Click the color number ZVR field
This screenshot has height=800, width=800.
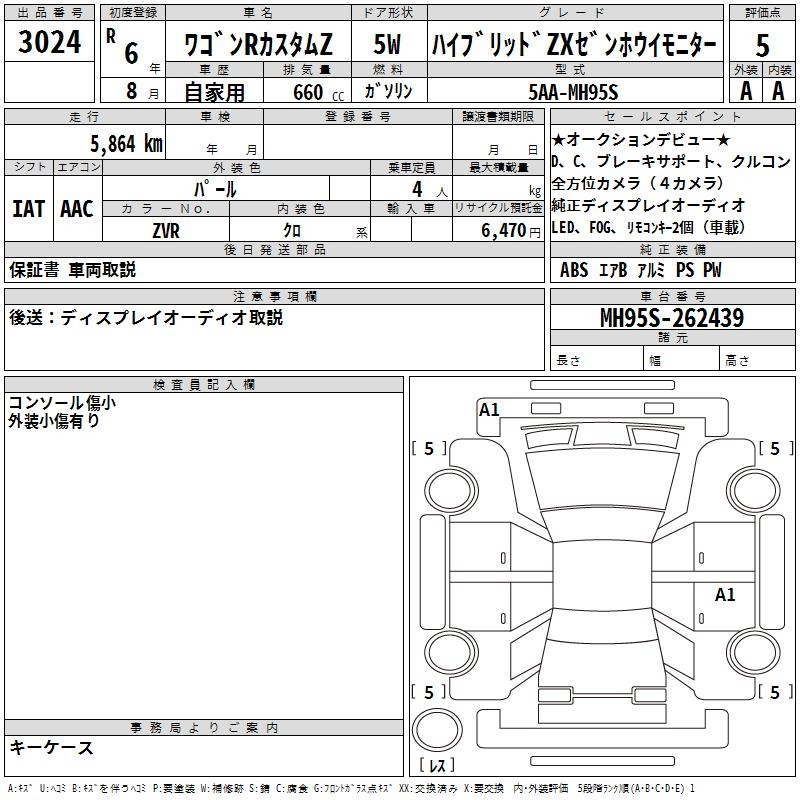tap(166, 230)
